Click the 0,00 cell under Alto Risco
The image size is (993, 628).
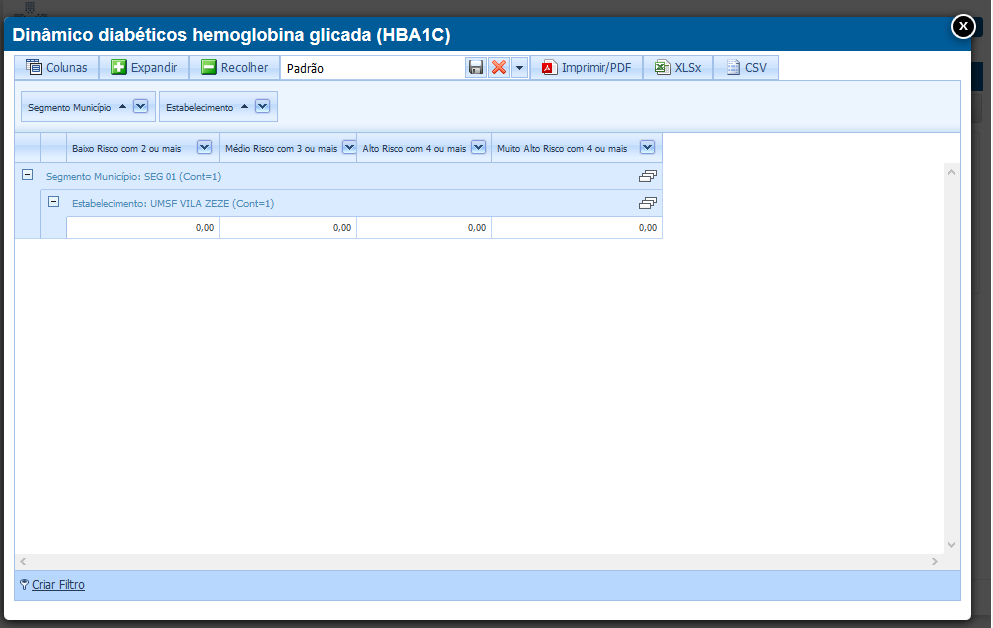point(424,228)
